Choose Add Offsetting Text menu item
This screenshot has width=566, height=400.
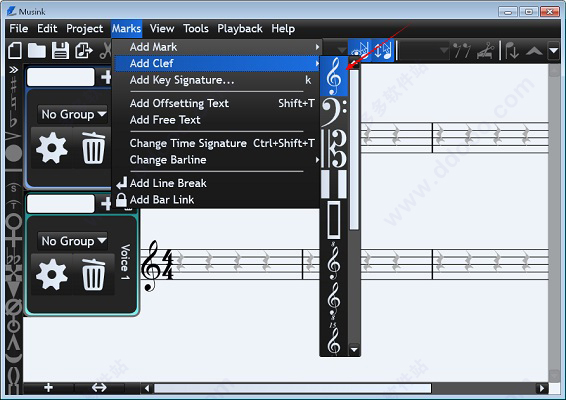[x=218, y=103]
